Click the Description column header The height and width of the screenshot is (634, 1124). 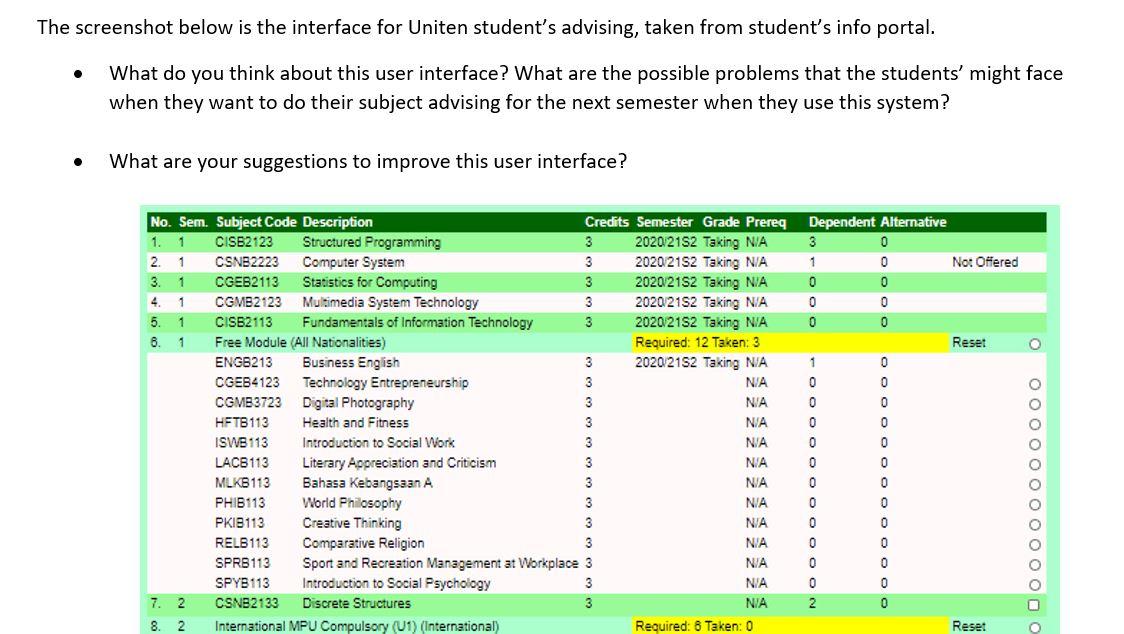(337, 222)
